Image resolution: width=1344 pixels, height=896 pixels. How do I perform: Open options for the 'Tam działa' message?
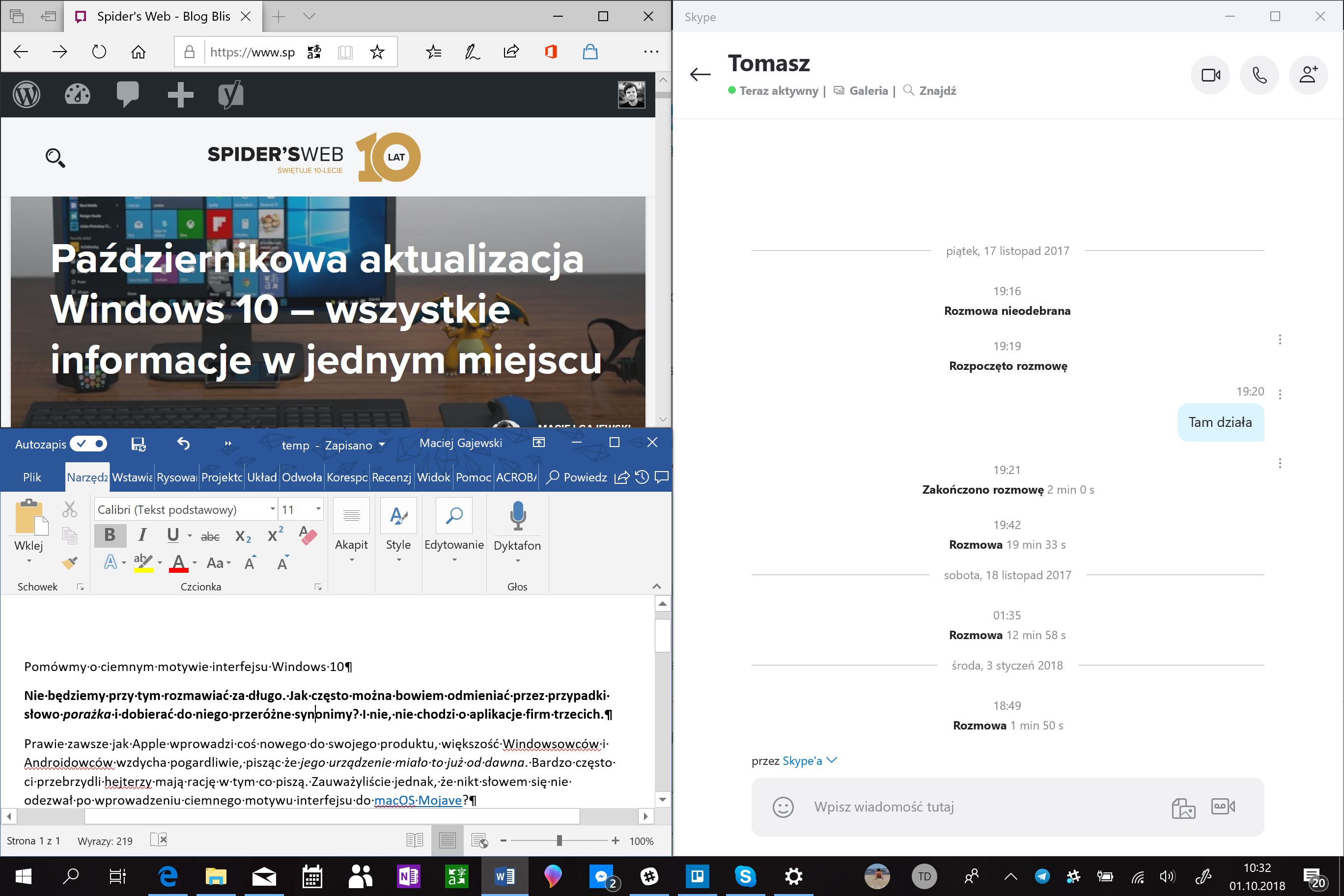click(x=1280, y=394)
